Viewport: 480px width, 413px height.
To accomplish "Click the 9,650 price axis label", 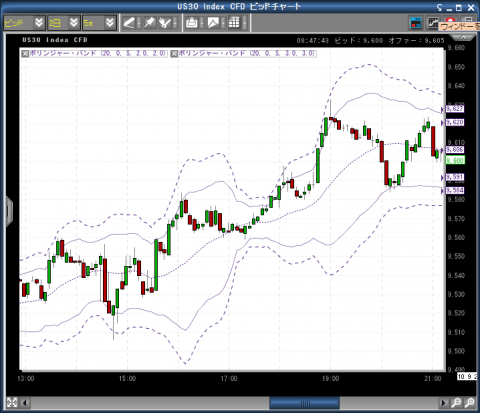I will 456,67.
